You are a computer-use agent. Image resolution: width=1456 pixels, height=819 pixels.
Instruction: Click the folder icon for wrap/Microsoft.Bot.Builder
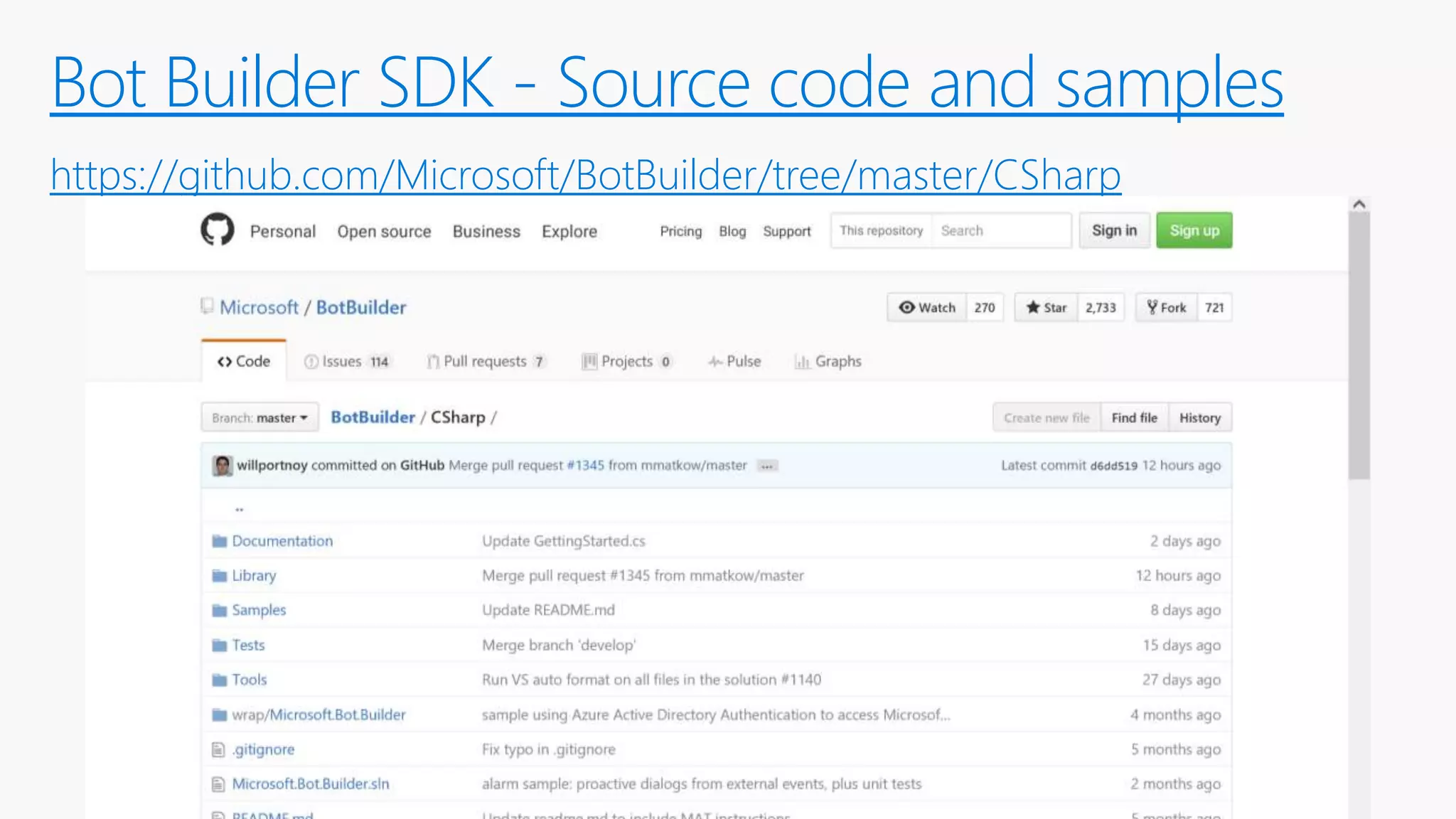click(219, 714)
